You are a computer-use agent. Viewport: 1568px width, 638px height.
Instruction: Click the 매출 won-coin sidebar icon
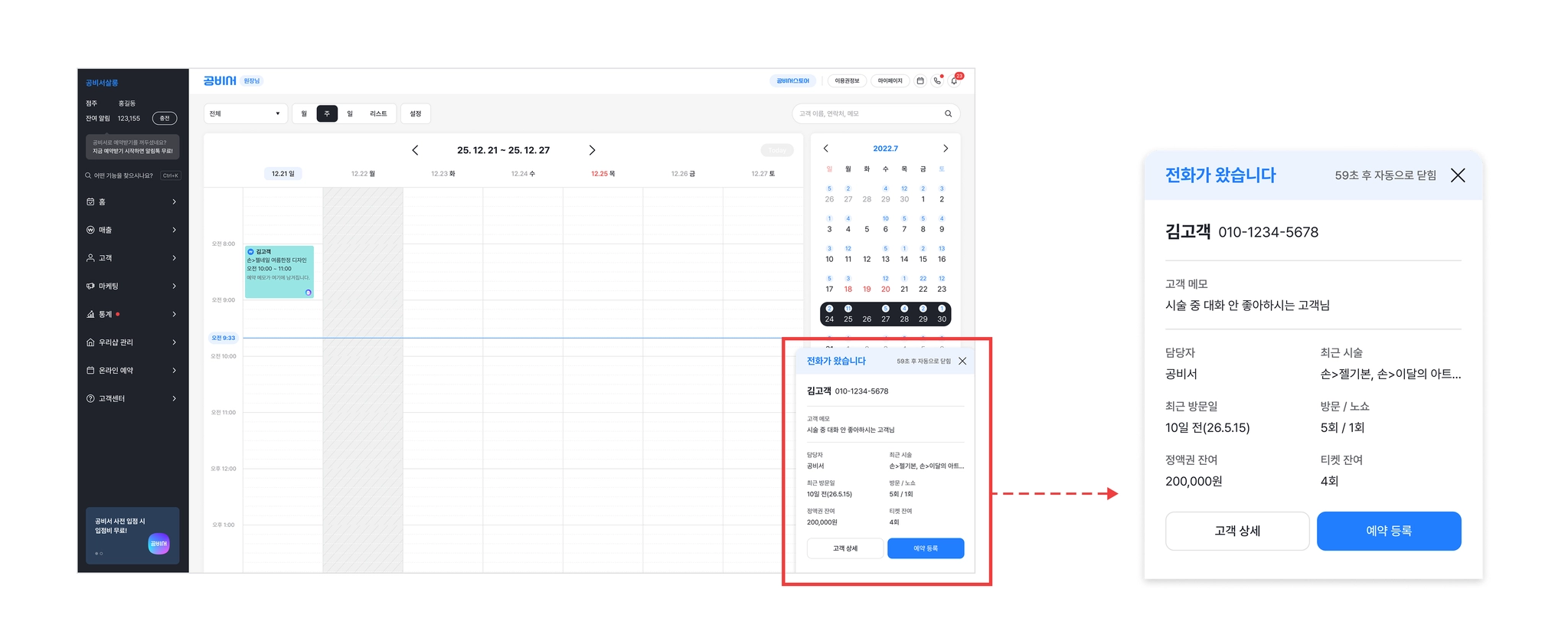90,230
